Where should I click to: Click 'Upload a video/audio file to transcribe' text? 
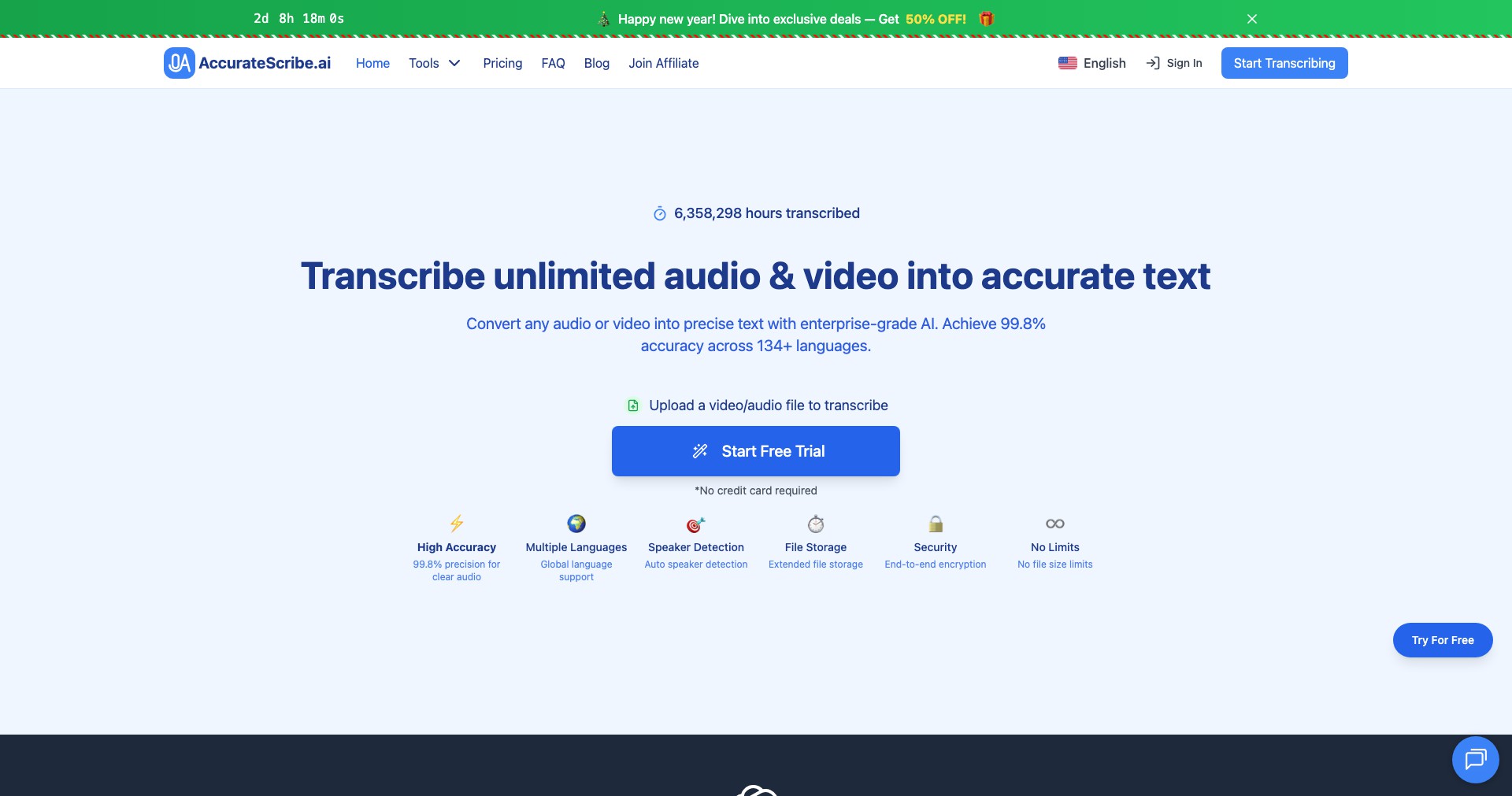[769, 405]
